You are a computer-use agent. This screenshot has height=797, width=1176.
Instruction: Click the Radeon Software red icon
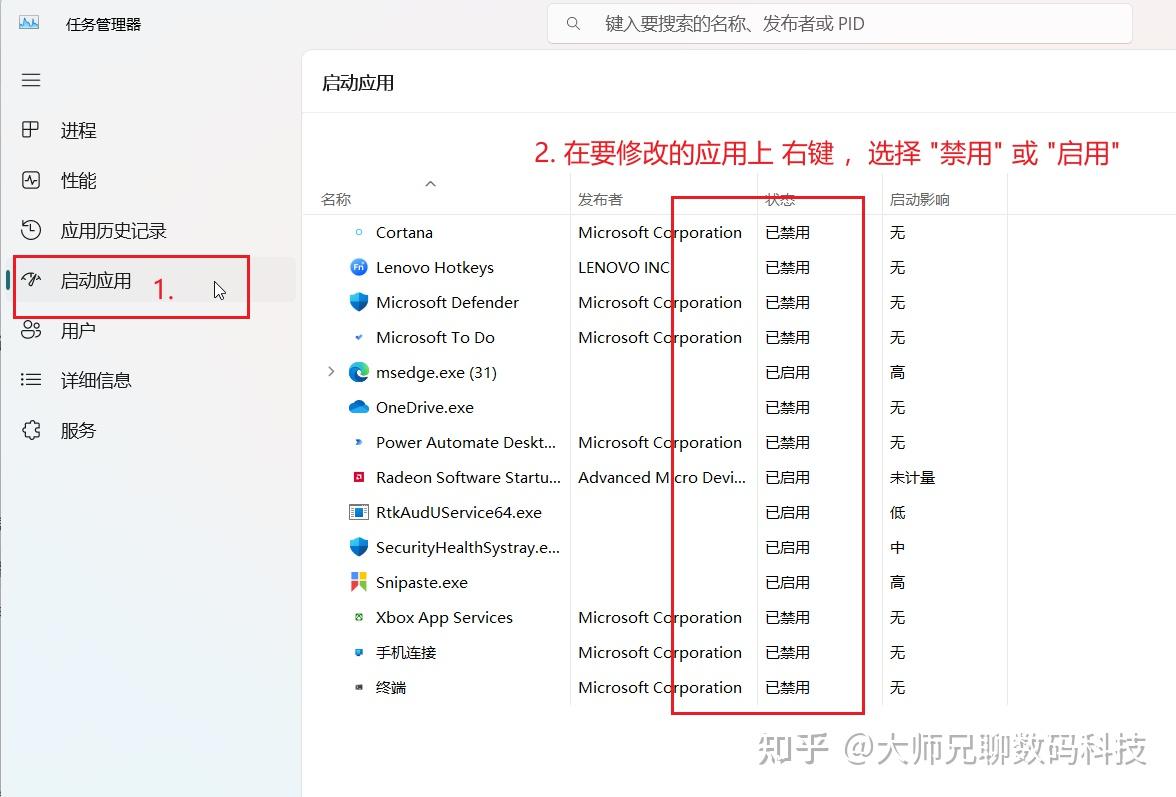tap(358, 477)
